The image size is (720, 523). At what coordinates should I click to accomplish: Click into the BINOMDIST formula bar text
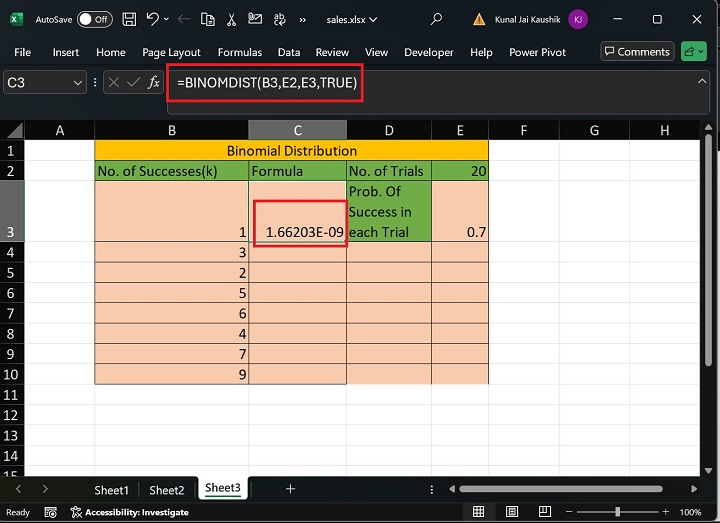[x=267, y=83]
